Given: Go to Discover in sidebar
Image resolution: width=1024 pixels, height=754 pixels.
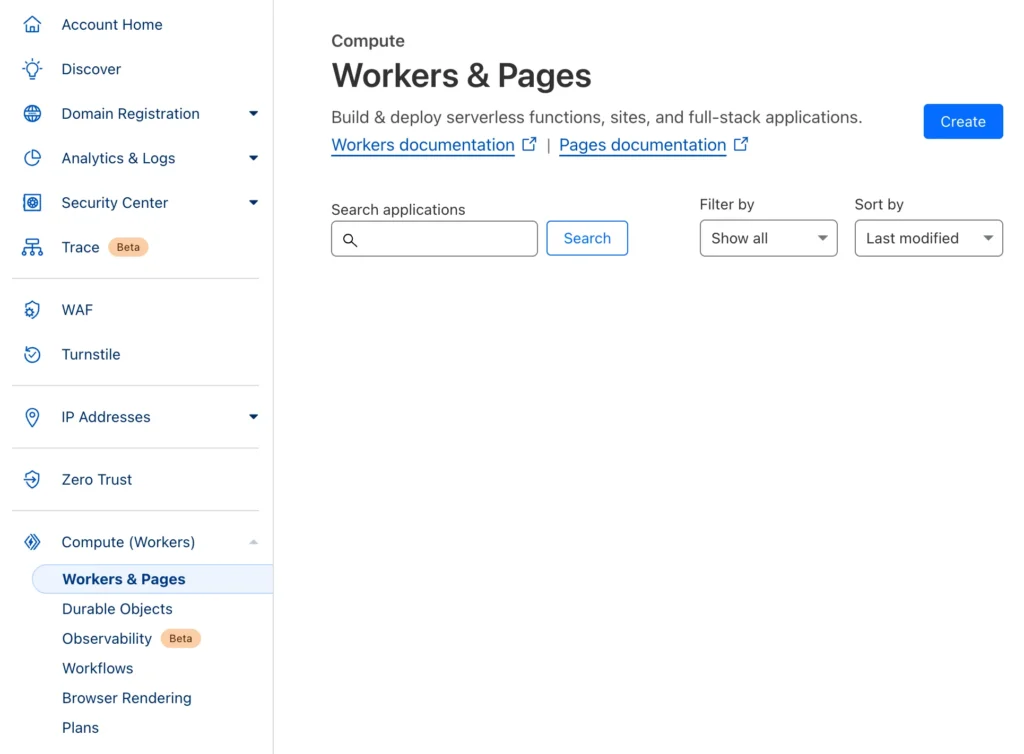Looking at the screenshot, I should tap(91, 69).
